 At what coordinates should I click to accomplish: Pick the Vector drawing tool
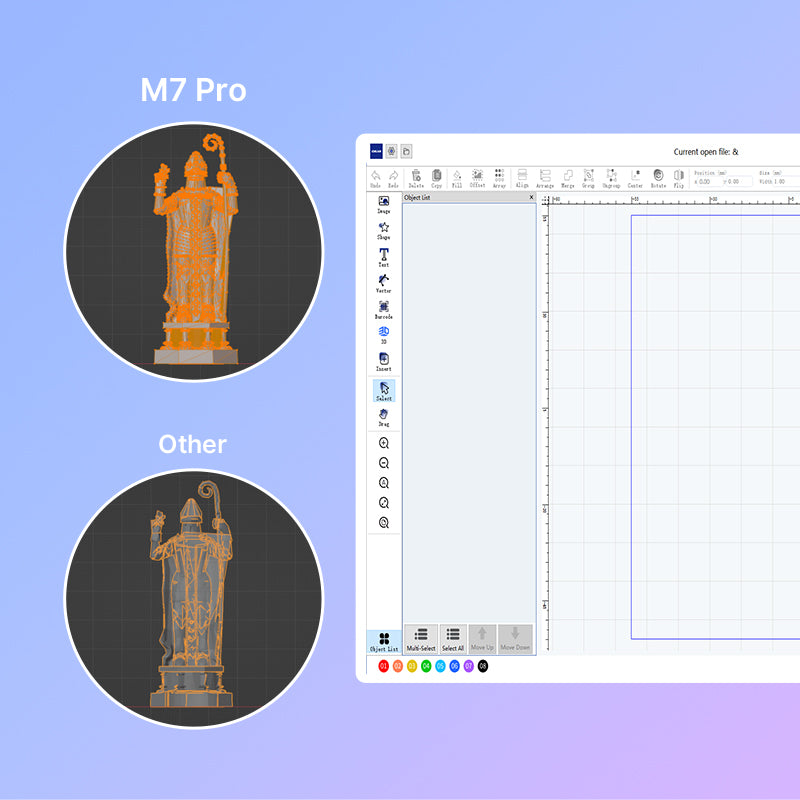(384, 282)
